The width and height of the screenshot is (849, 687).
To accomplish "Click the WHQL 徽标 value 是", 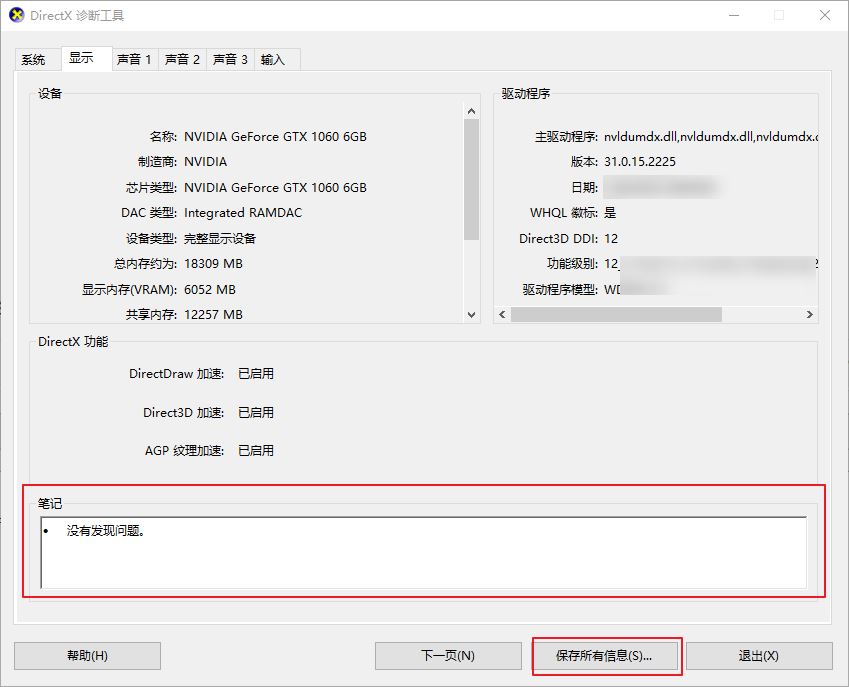I will [x=610, y=213].
